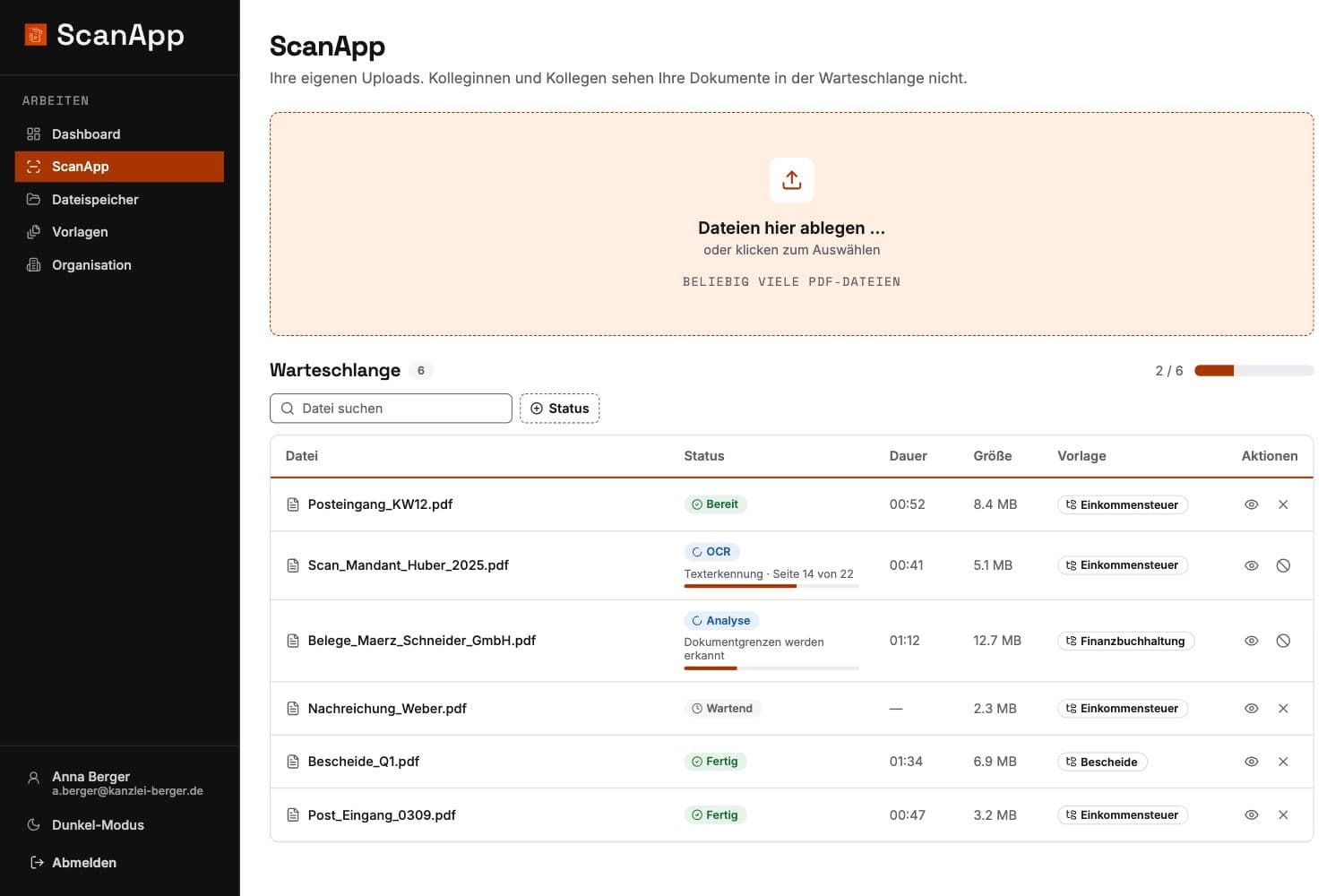Open the Bescheide template selector
The image size is (1344, 896).
(x=1102, y=762)
